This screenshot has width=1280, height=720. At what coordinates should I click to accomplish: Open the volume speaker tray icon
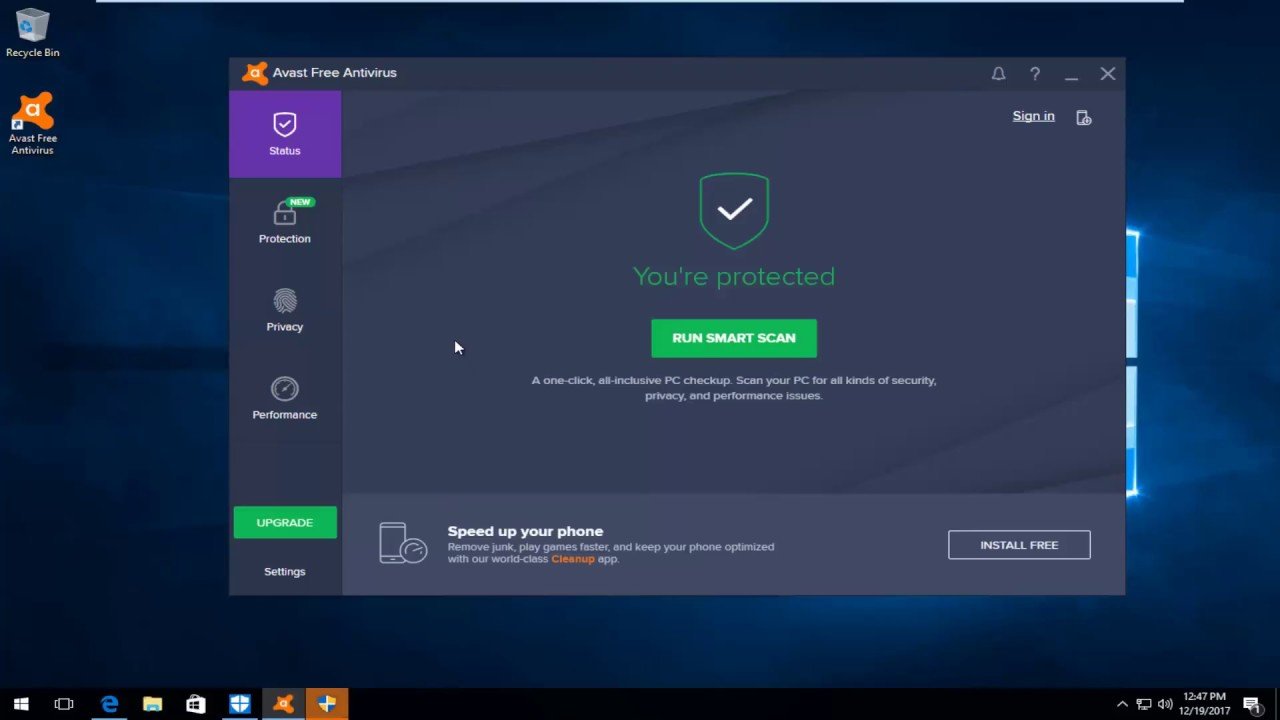click(1165, 704)
